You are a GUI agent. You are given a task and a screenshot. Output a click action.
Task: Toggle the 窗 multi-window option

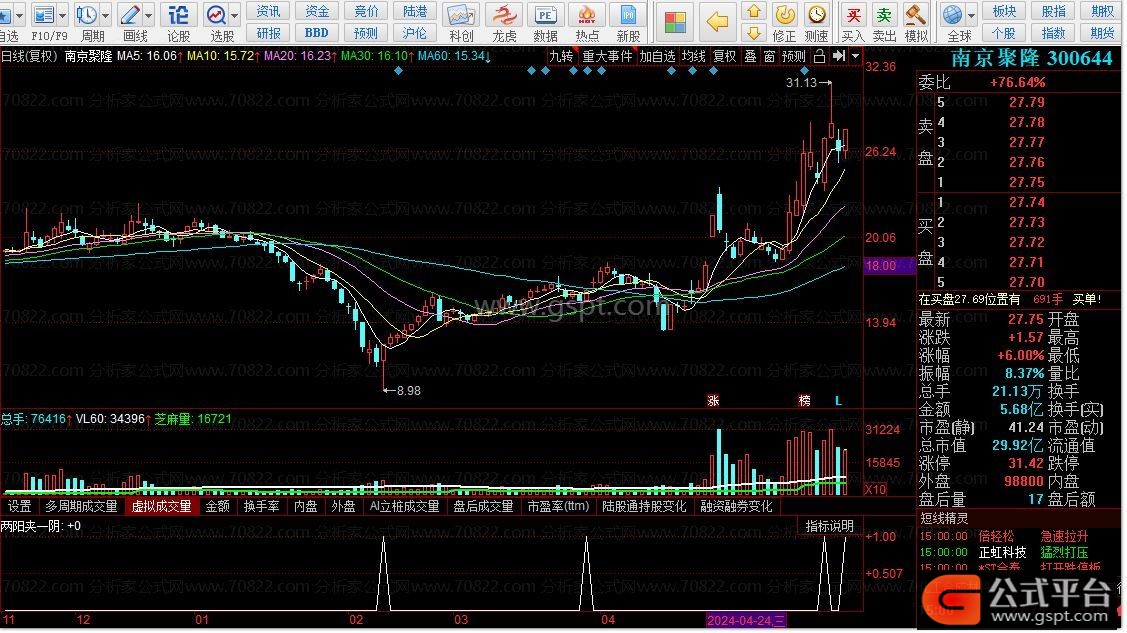770,56
